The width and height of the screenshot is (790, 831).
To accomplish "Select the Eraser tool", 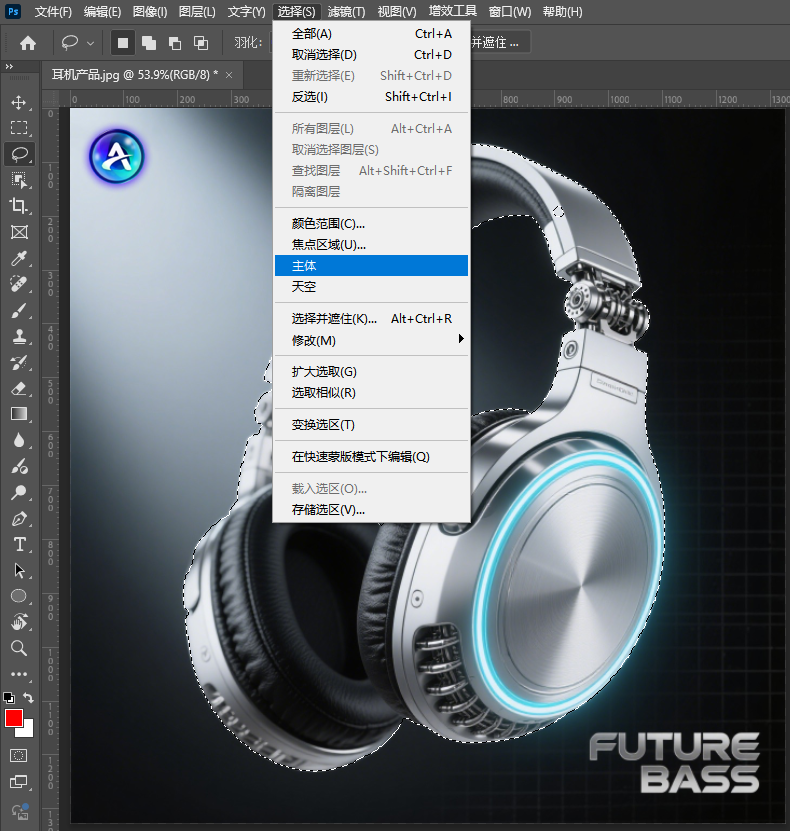I will click(19, 388).
